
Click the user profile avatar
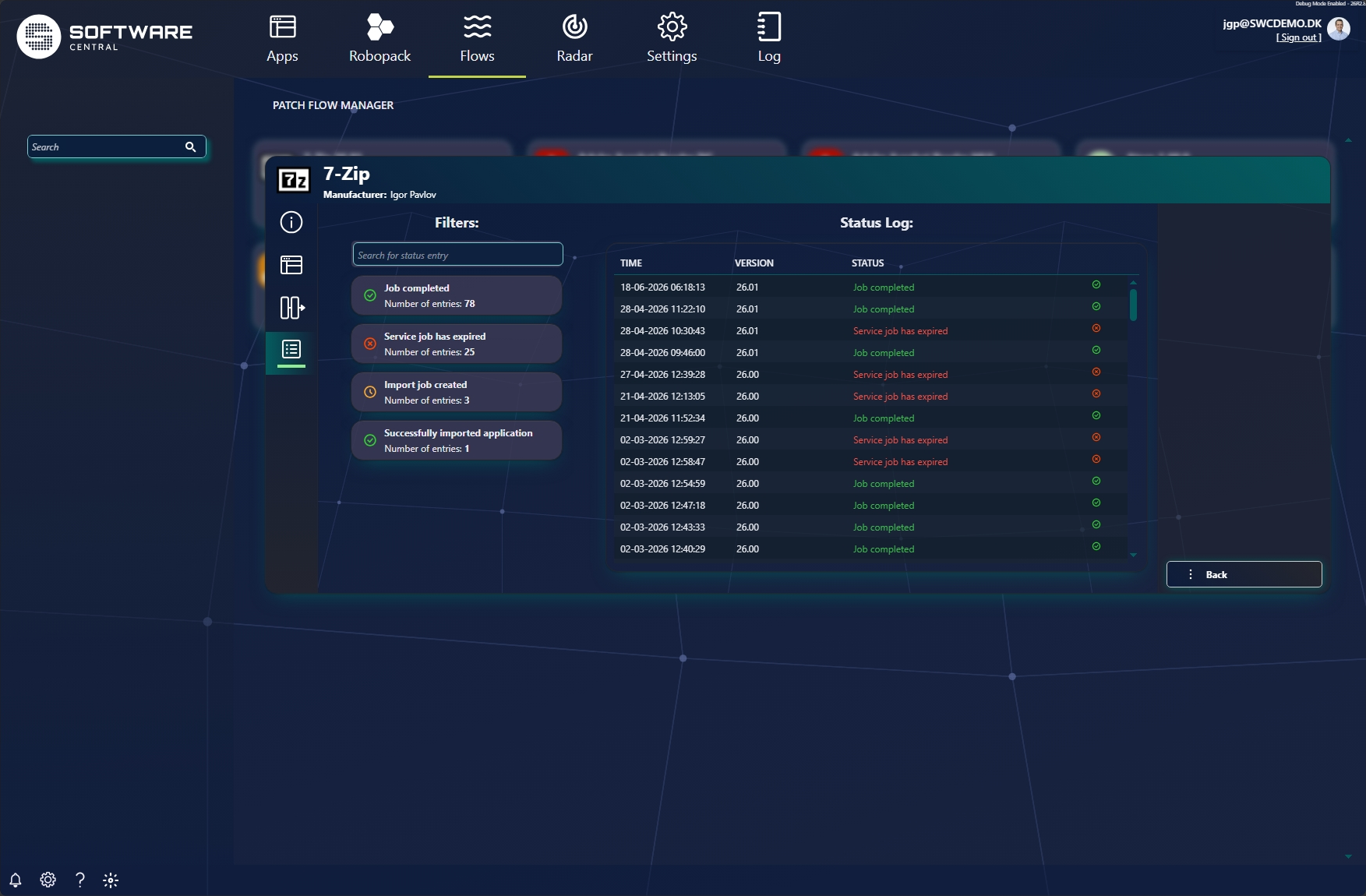[x=1338, y=29]
